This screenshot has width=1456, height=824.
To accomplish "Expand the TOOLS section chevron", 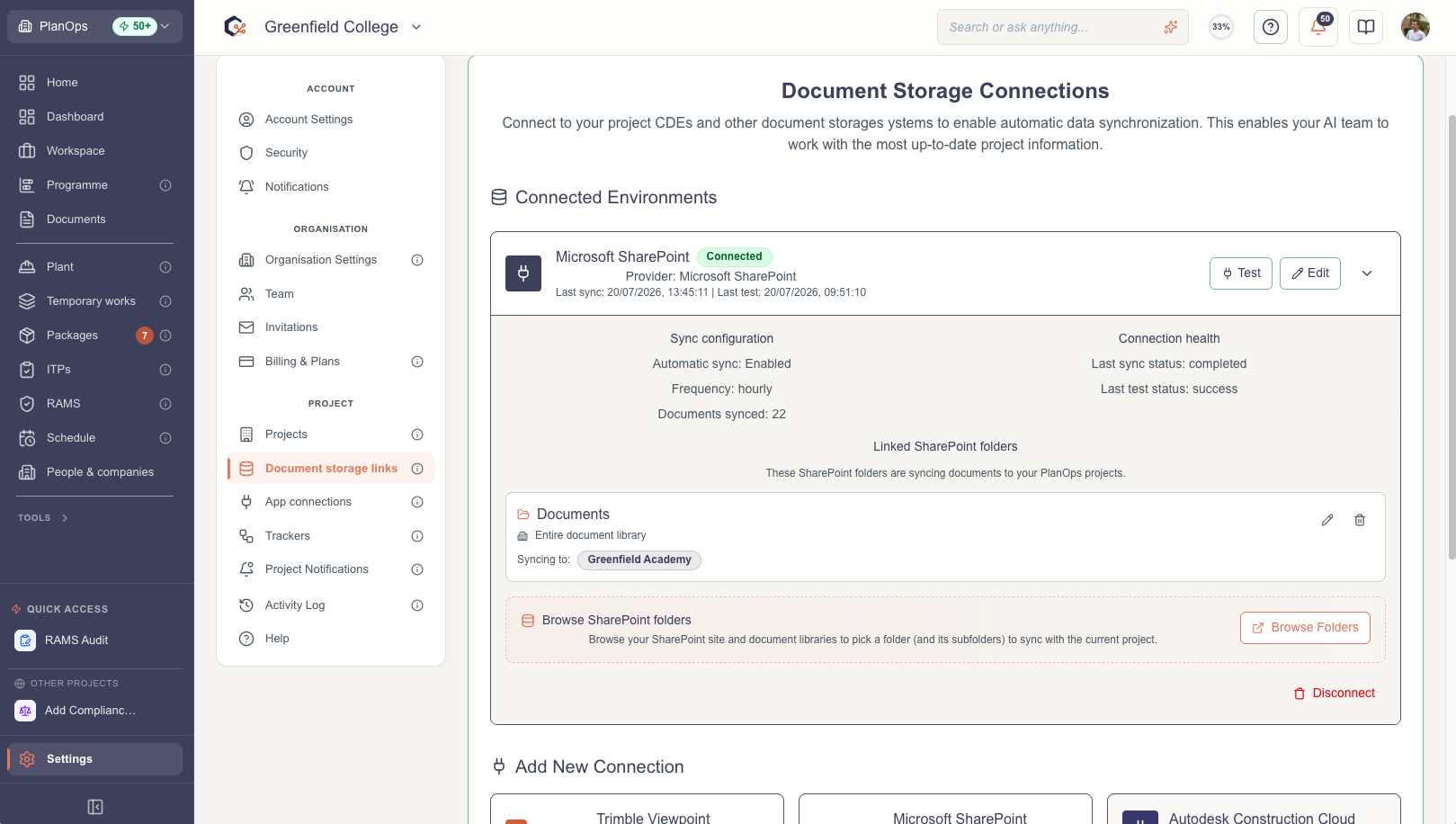I will coord(65,518).
